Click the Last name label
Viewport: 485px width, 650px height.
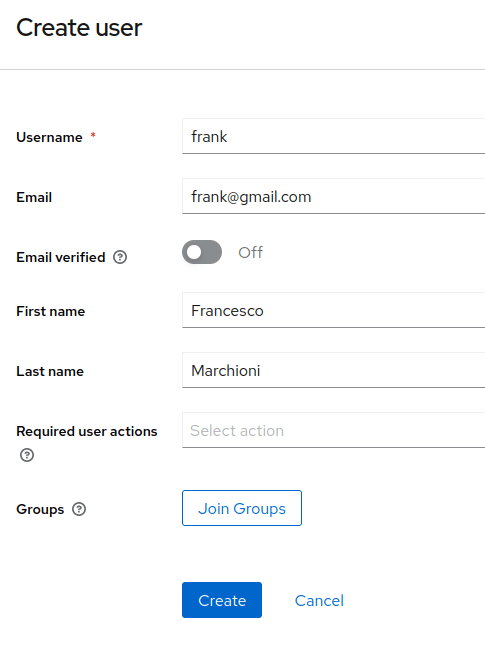coord(50,371)
